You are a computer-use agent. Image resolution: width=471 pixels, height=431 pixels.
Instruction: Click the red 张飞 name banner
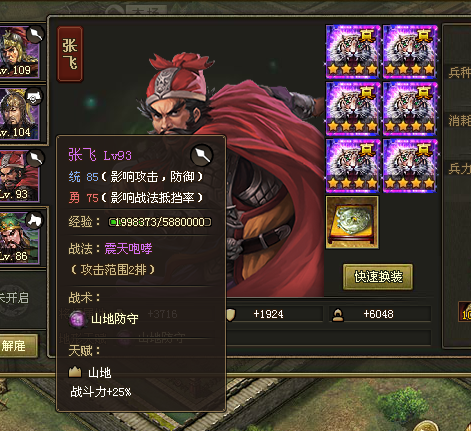pos(70,54)
